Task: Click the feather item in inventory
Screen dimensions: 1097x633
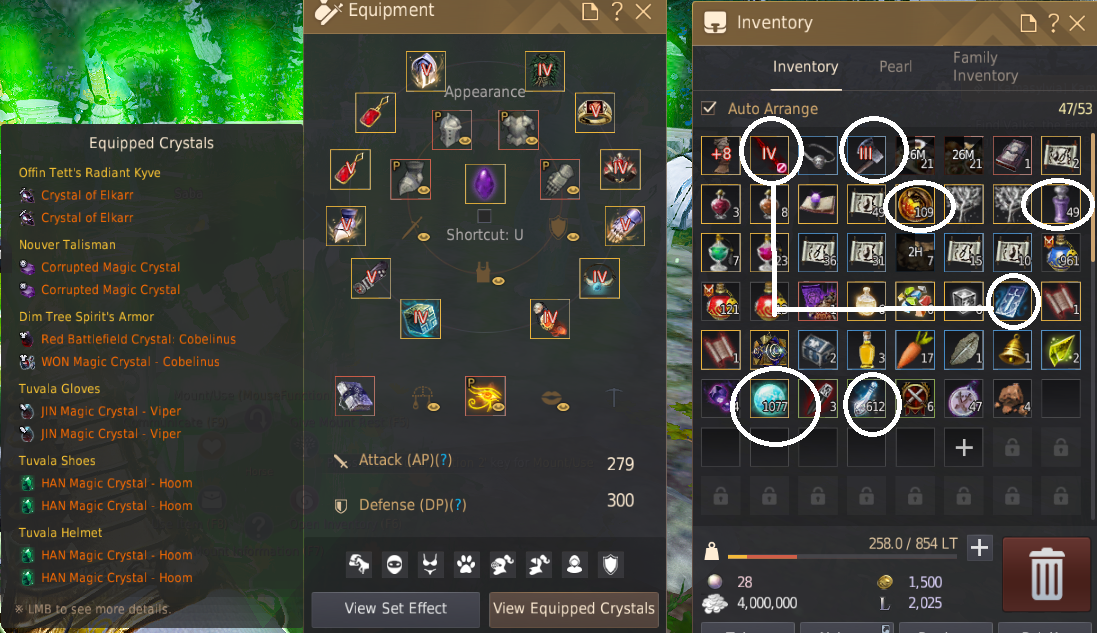Action: 963,350
